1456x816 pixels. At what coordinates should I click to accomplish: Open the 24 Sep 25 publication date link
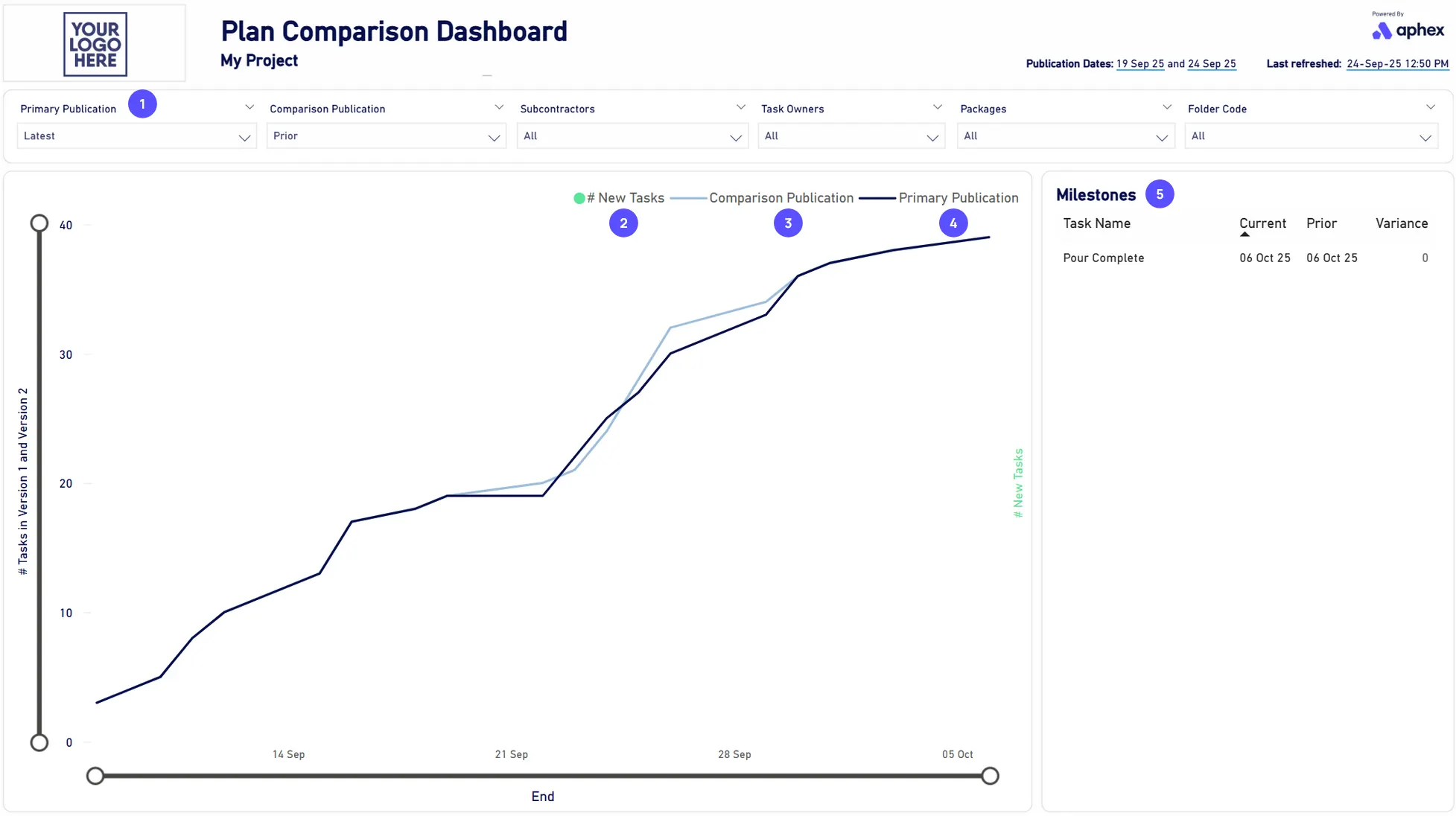1211,64
